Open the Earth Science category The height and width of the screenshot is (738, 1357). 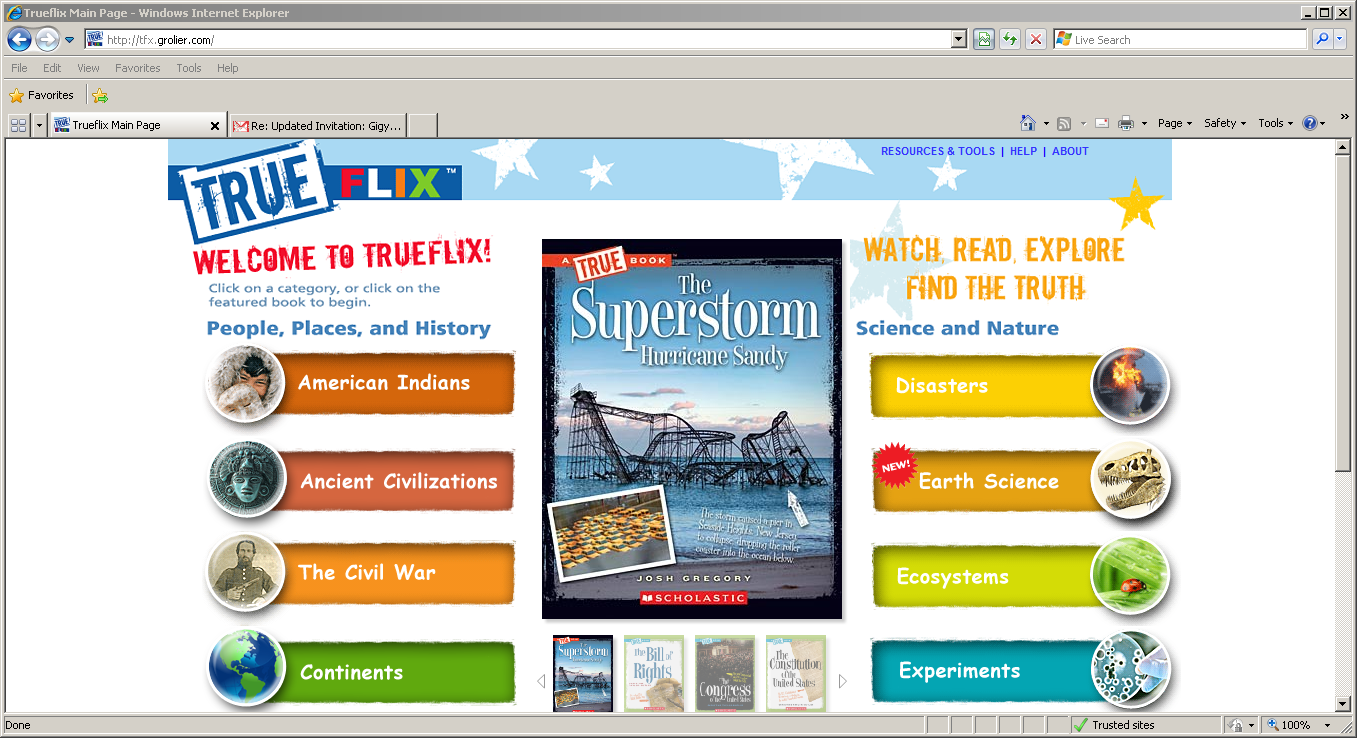(x=1020, y=481)
